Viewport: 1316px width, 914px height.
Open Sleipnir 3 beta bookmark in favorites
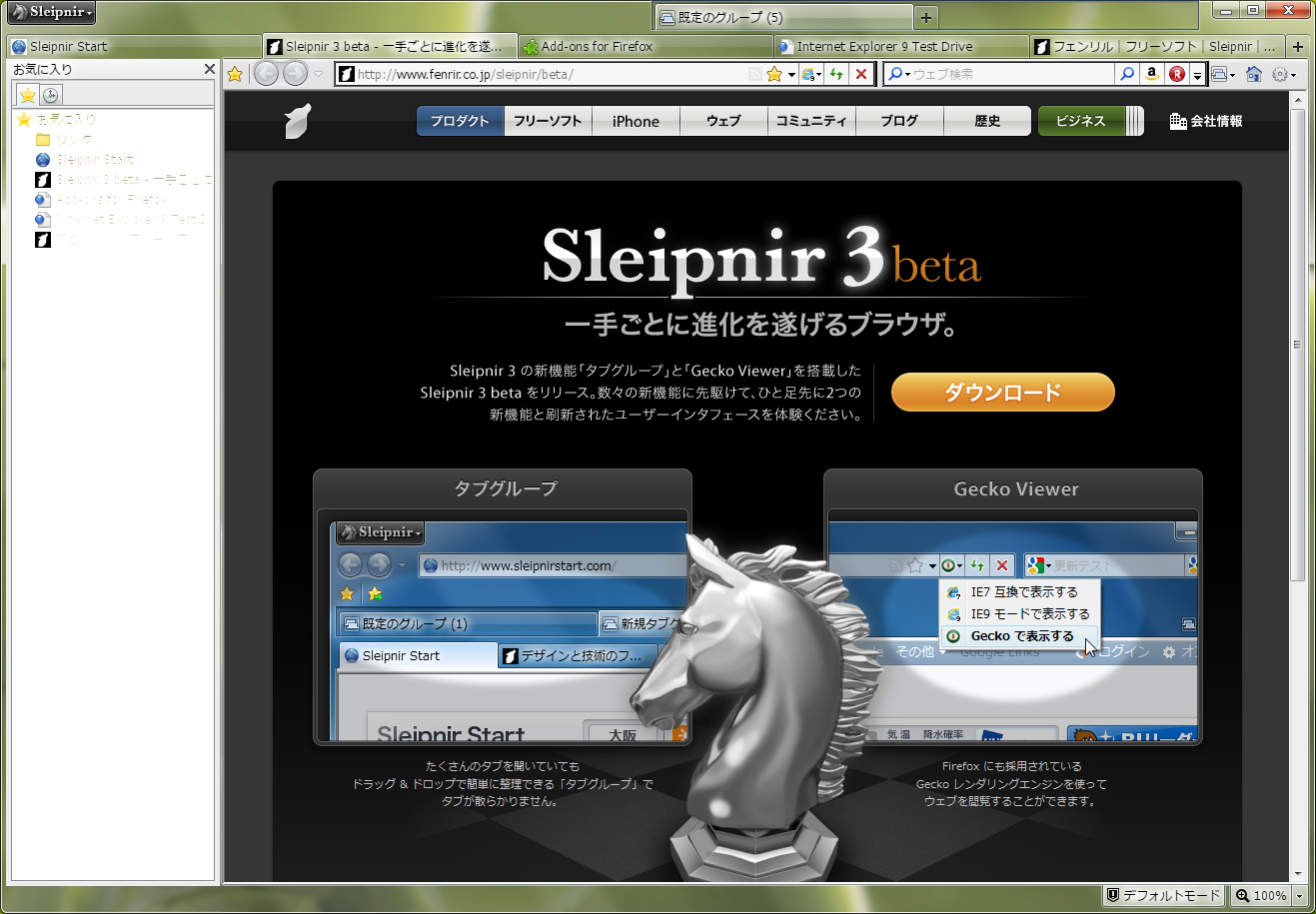coord(124,180)
